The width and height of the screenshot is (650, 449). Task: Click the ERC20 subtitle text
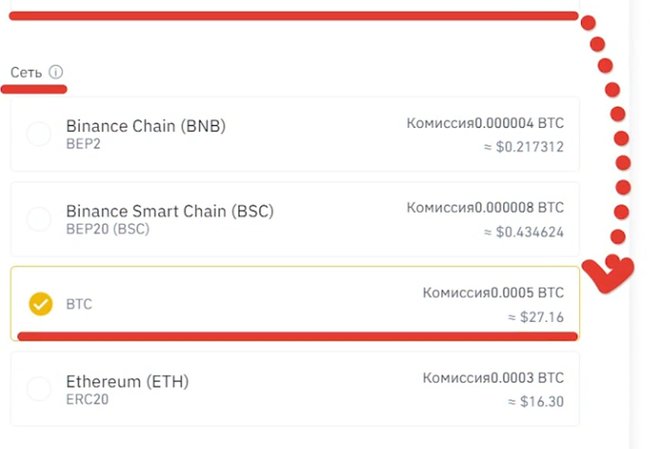point(87,399)
